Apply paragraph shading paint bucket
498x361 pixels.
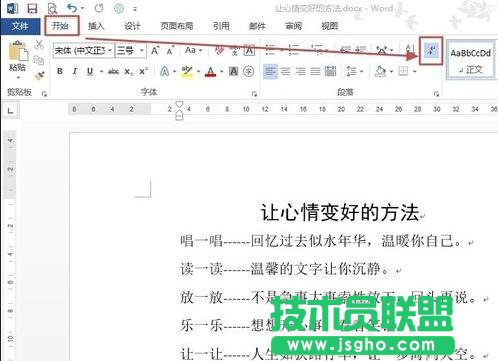click(x=380, y=71)
